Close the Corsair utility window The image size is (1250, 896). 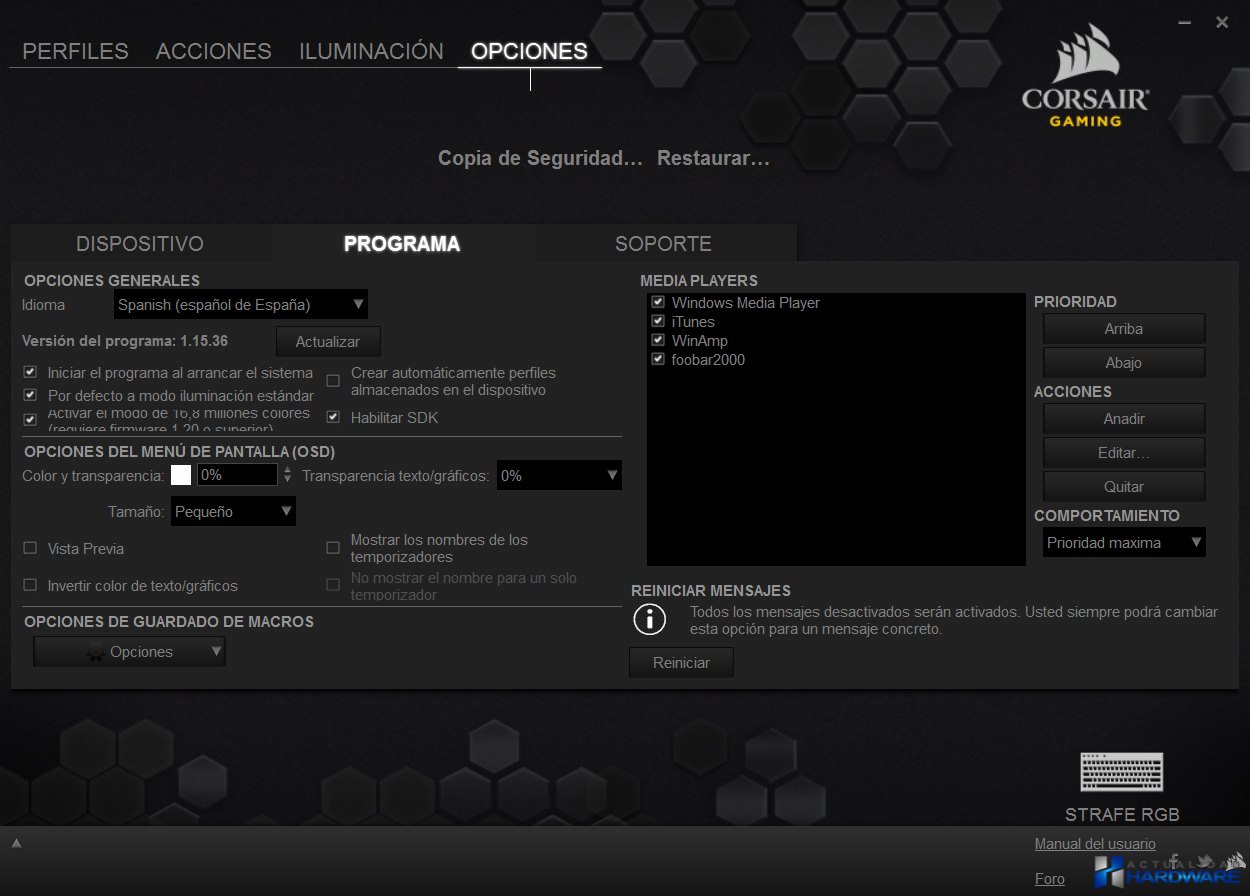1222,22
